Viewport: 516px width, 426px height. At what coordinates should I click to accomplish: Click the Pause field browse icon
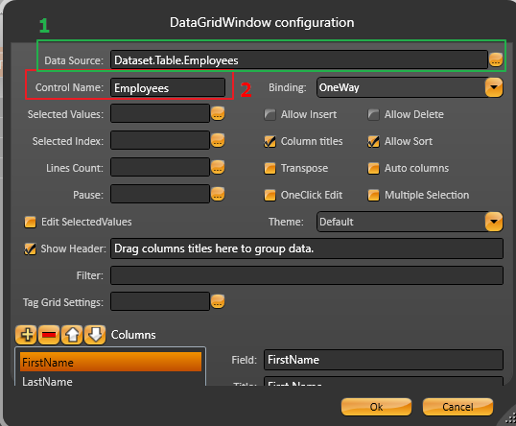point(218,194)
